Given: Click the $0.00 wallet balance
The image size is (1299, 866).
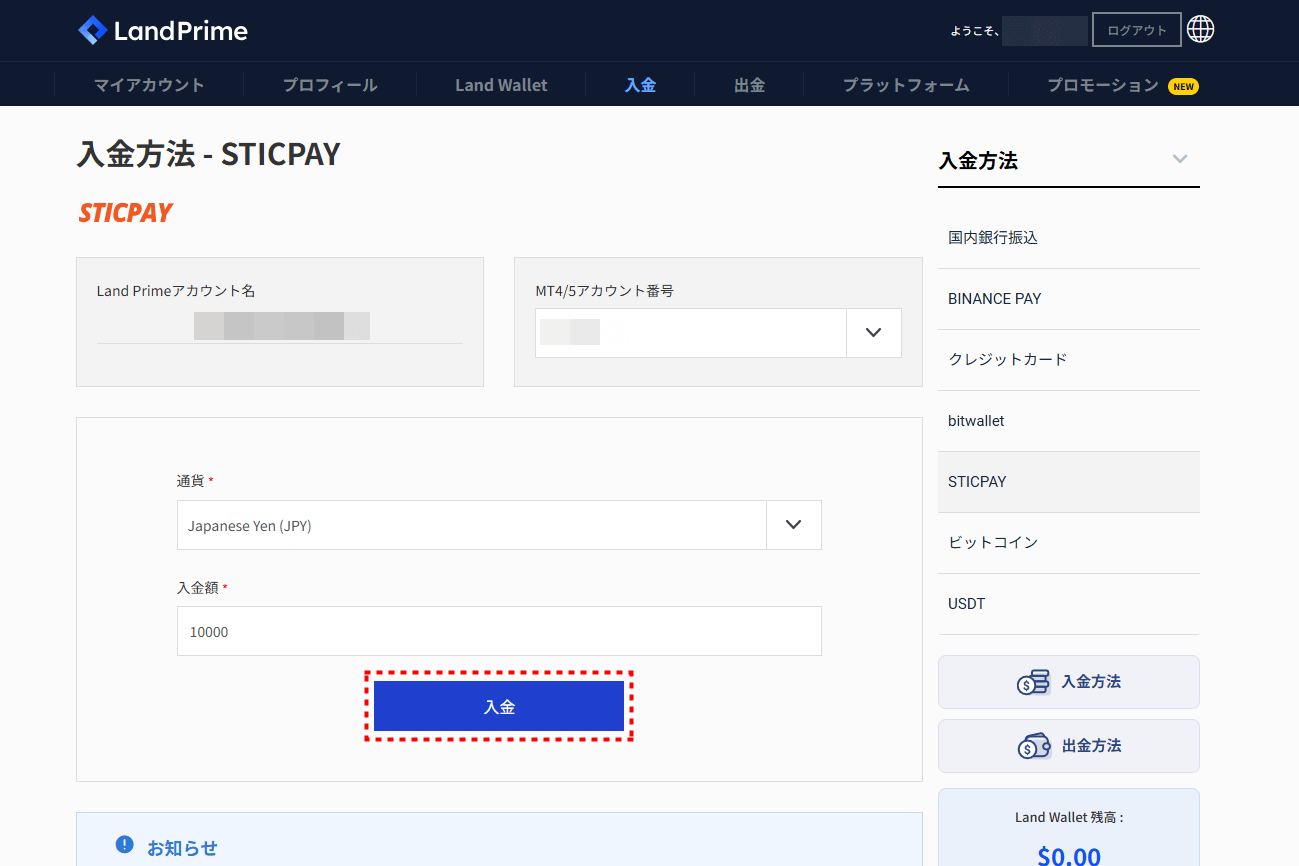Looking at the screenshot, I should tap(1069, 856).
